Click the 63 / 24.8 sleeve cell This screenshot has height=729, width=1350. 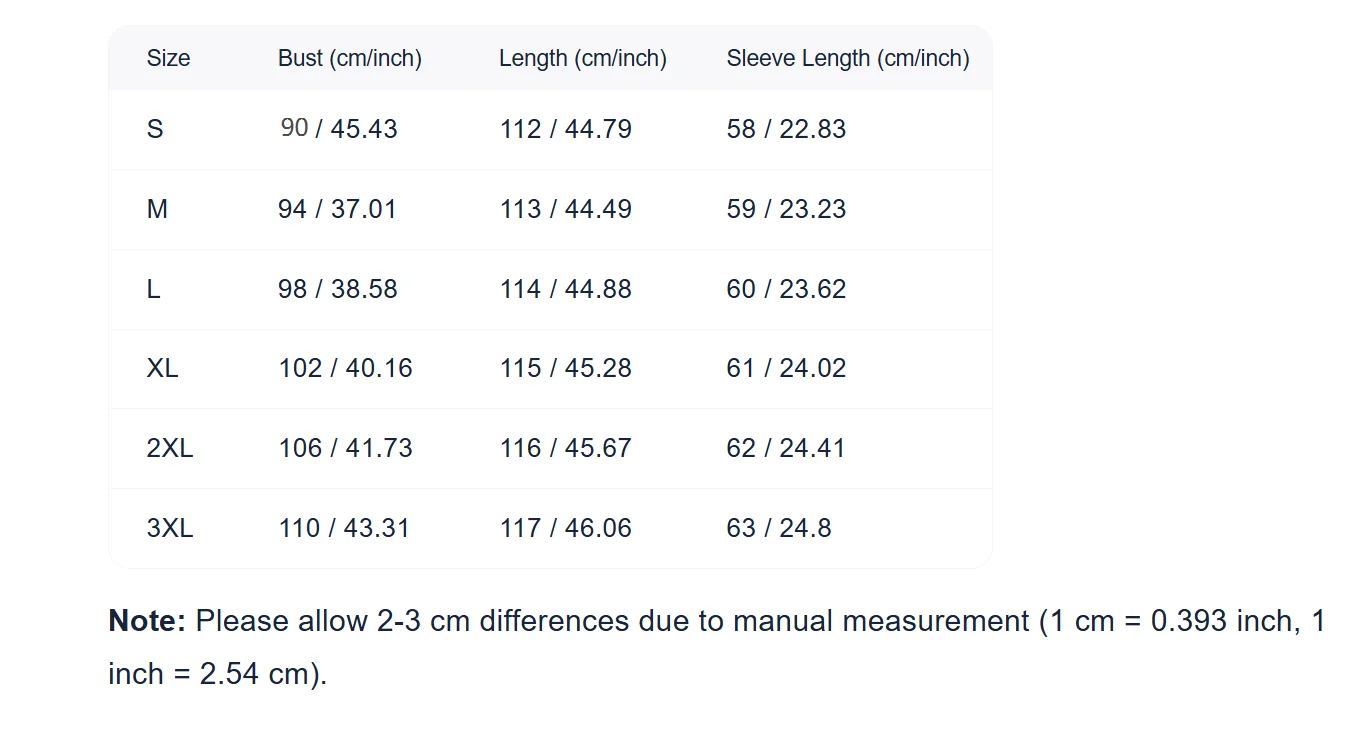click(779, 528)
